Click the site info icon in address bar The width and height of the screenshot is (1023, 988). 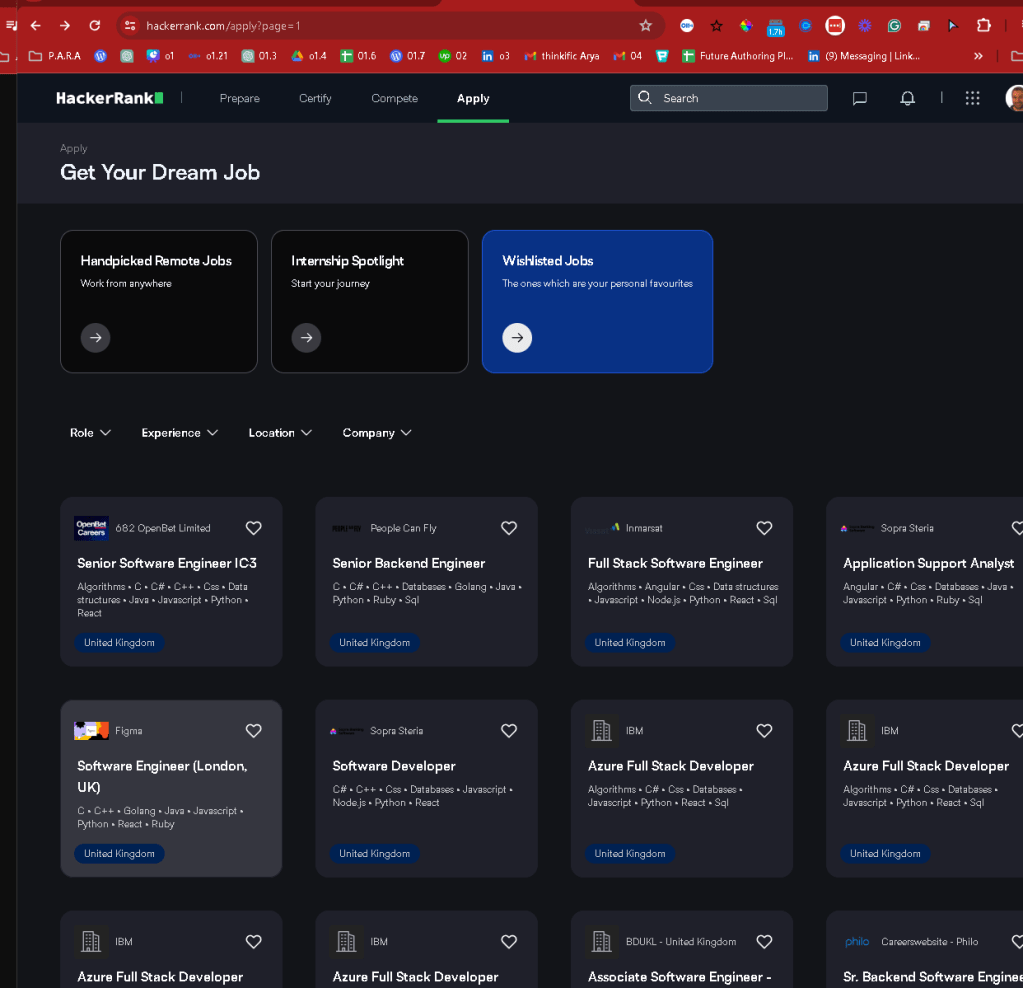click(130, 25)
